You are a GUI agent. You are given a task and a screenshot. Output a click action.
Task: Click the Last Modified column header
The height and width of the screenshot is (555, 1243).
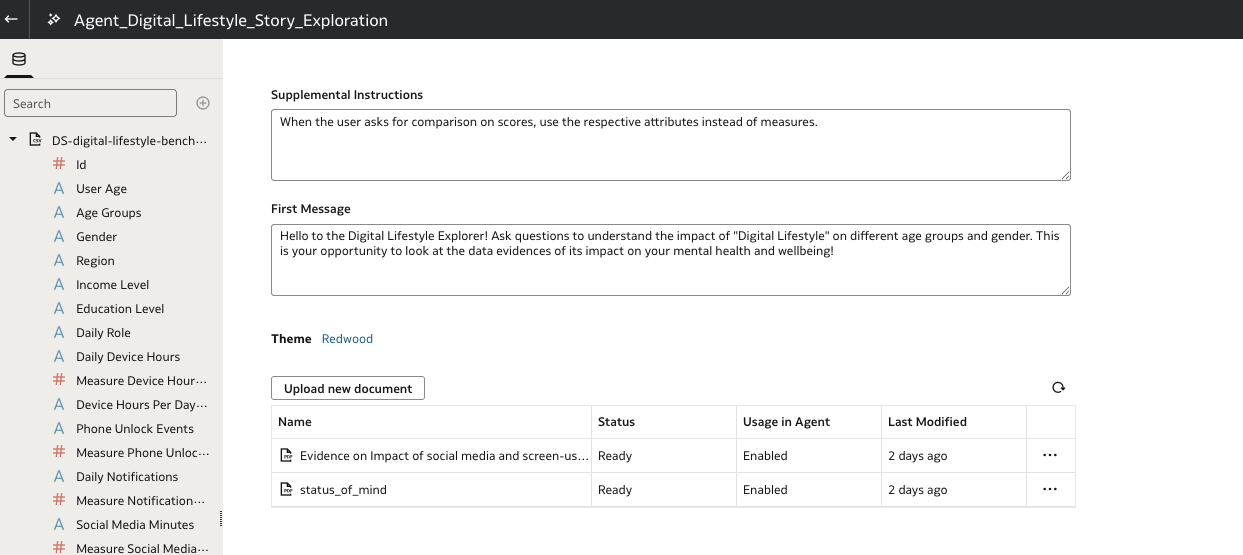(x=927, y=422)
